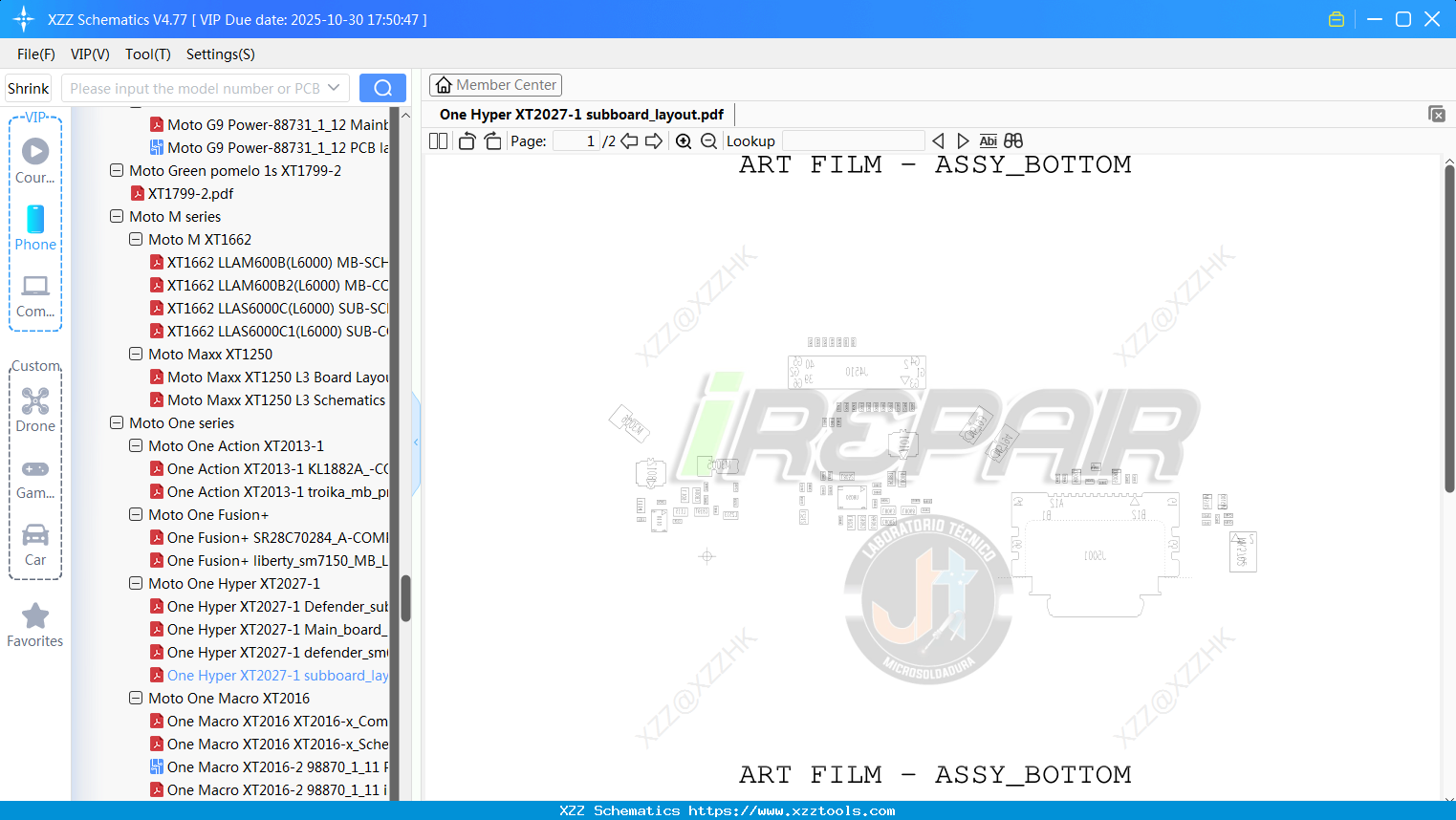Open the model number dropdown arrow

333,87
